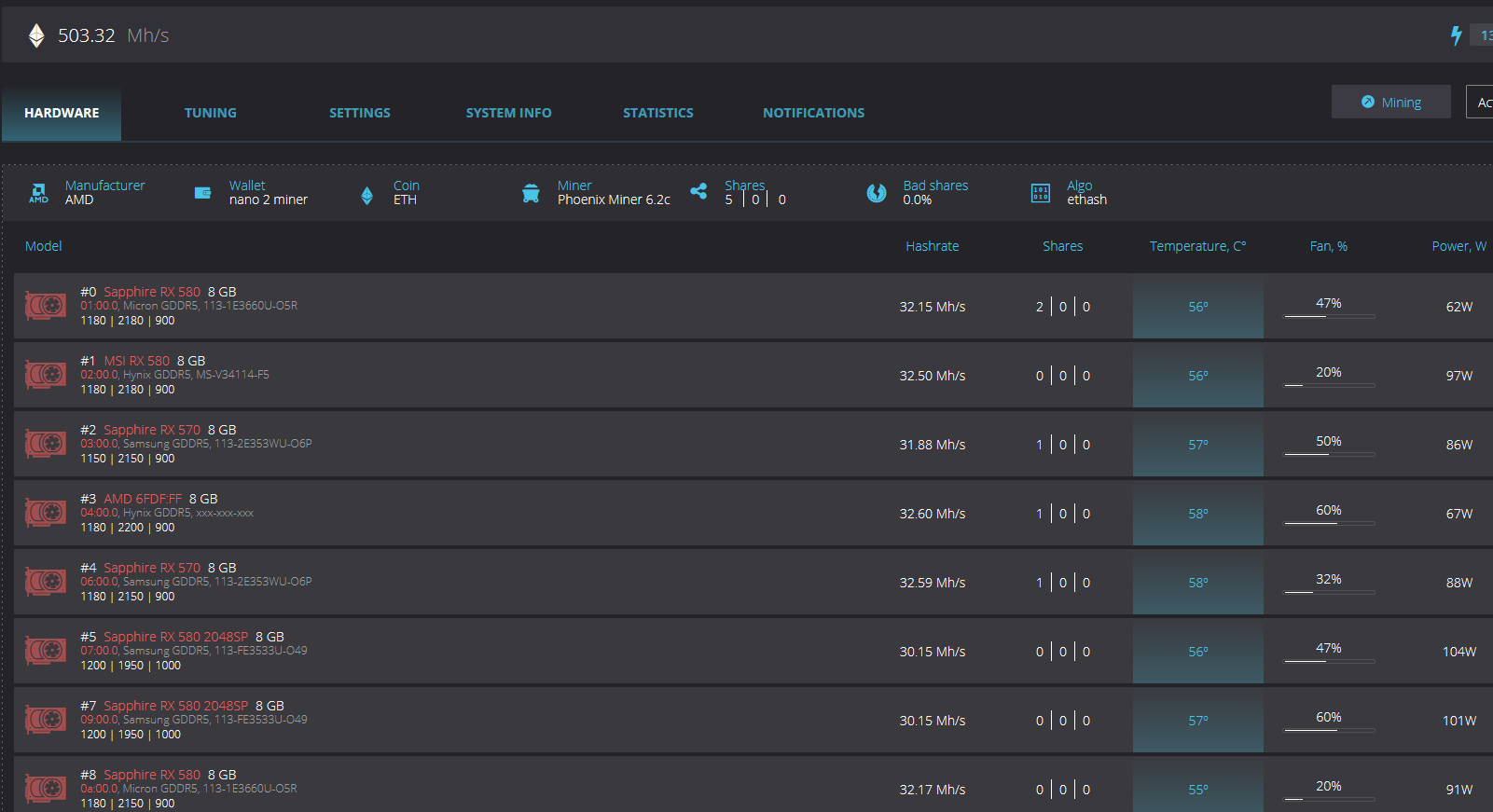1493x812 pixels.
Task: Click the Shares column header in the table
Action: pos(1063,246)
